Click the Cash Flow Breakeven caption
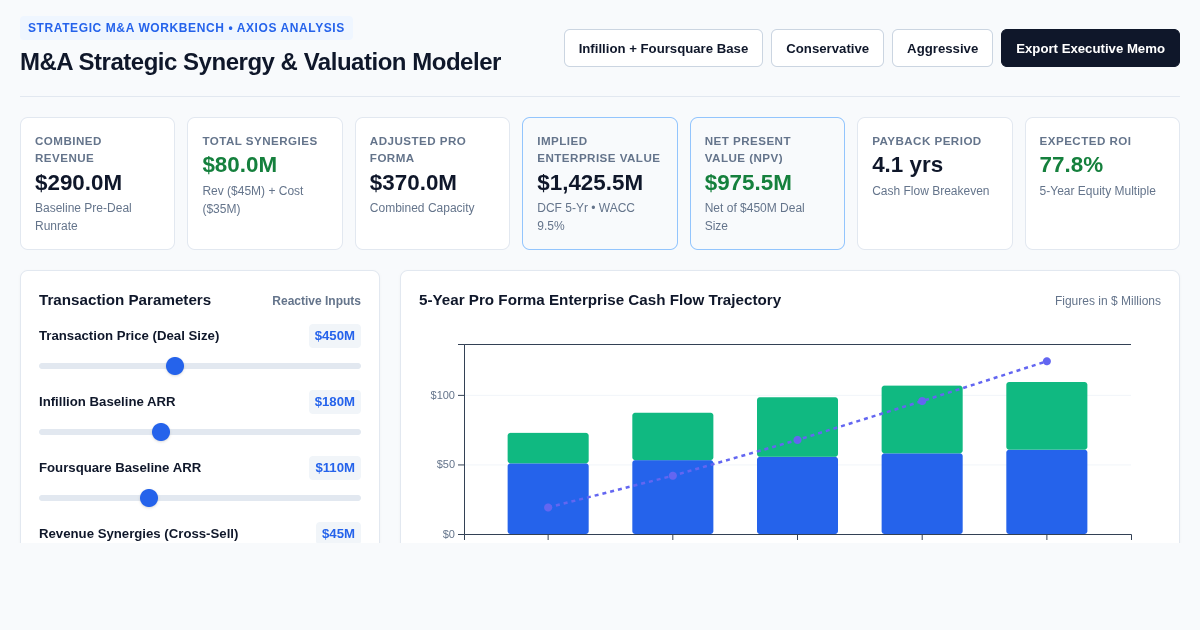1200x630 pixels. point(931,191)
